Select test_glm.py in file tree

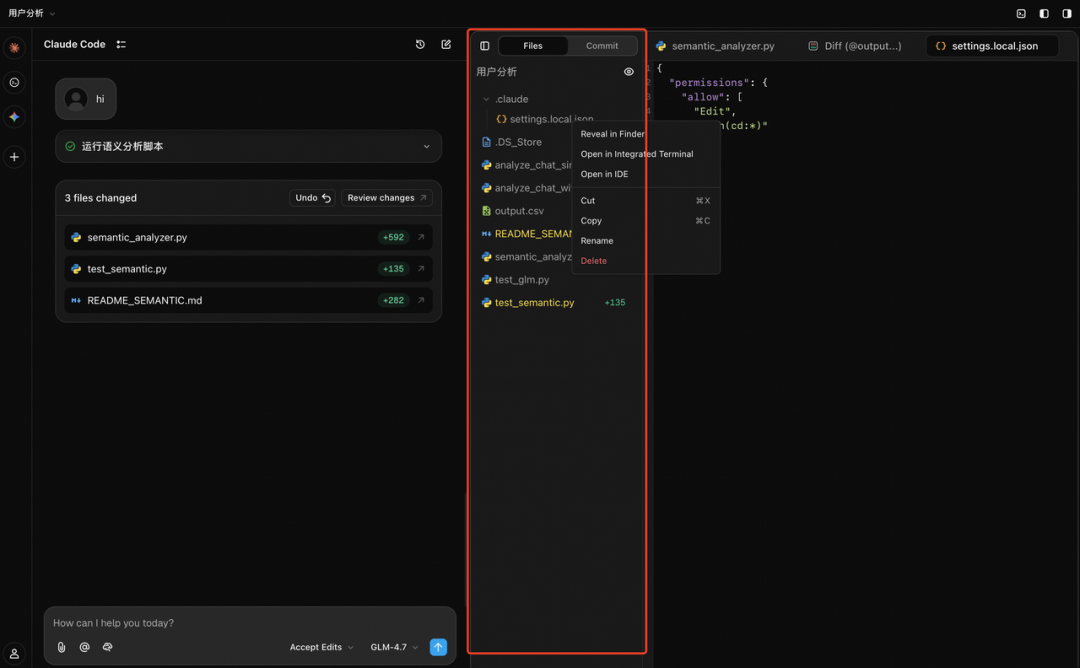tap(515, 280)
